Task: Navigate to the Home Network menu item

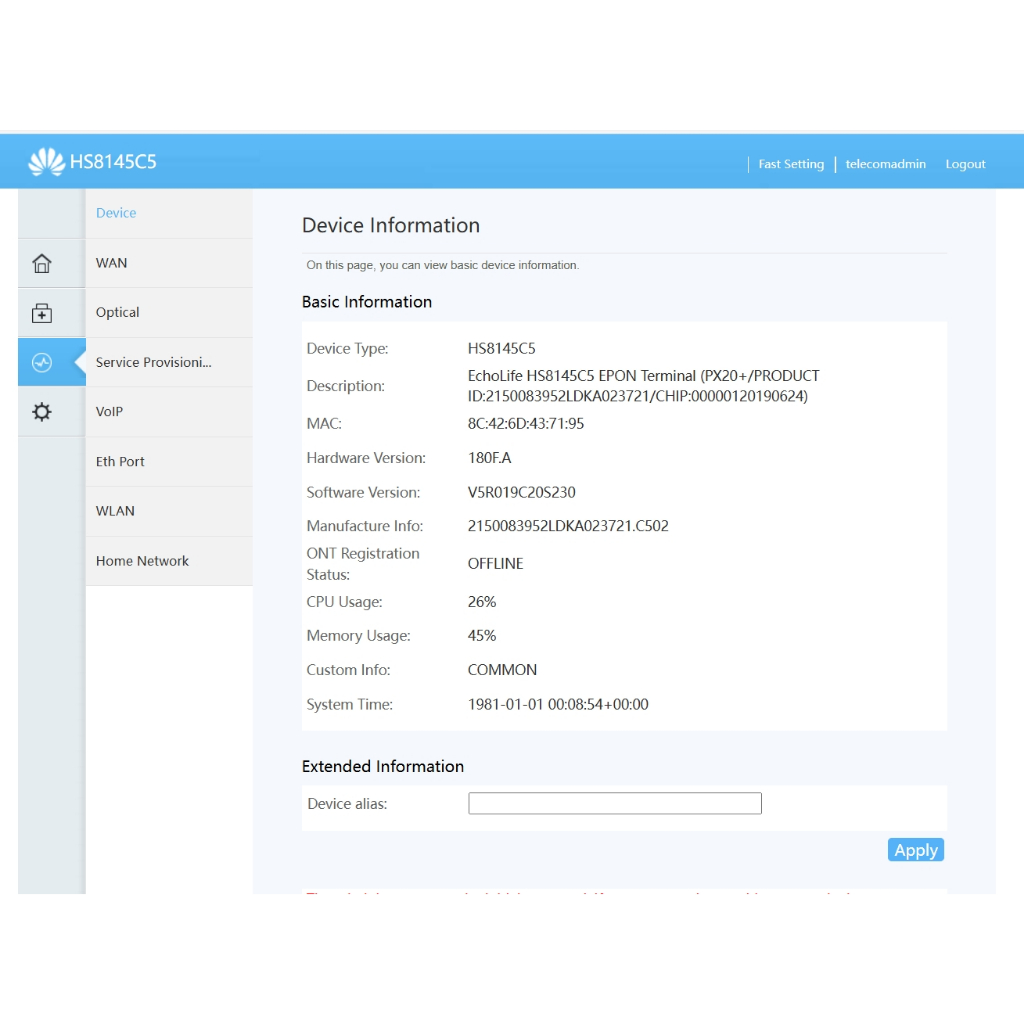Action: pyautogui.click(x=142, y=561)
